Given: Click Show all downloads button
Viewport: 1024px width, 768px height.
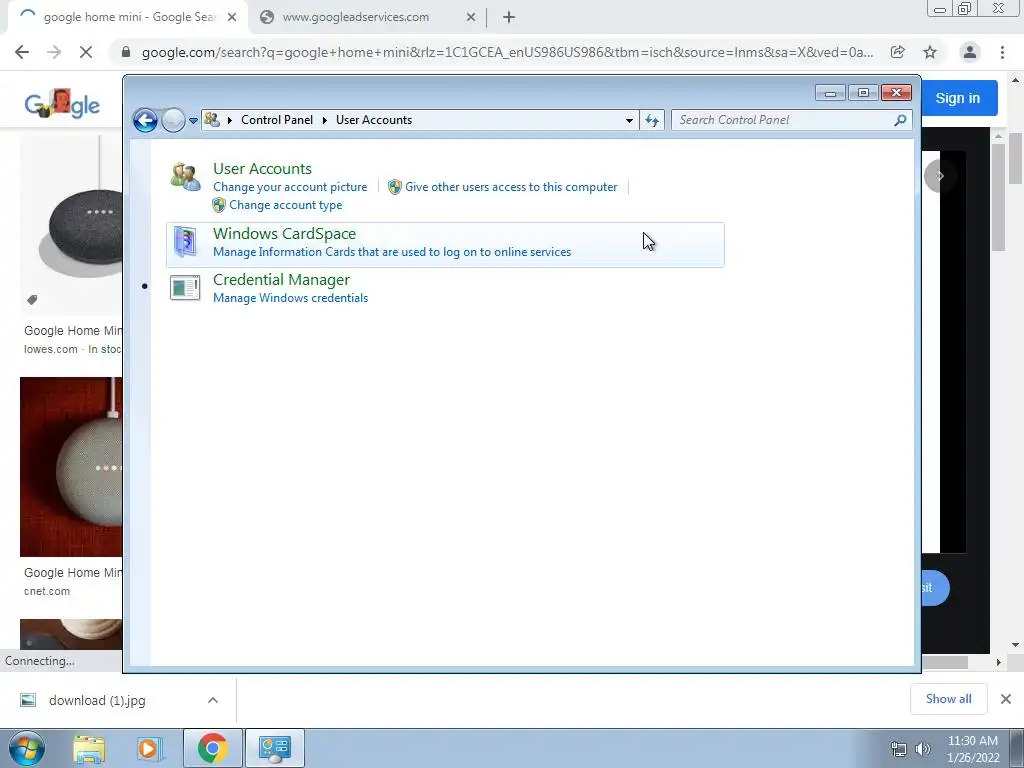Looking at the screenshot, I should (948, 699).
